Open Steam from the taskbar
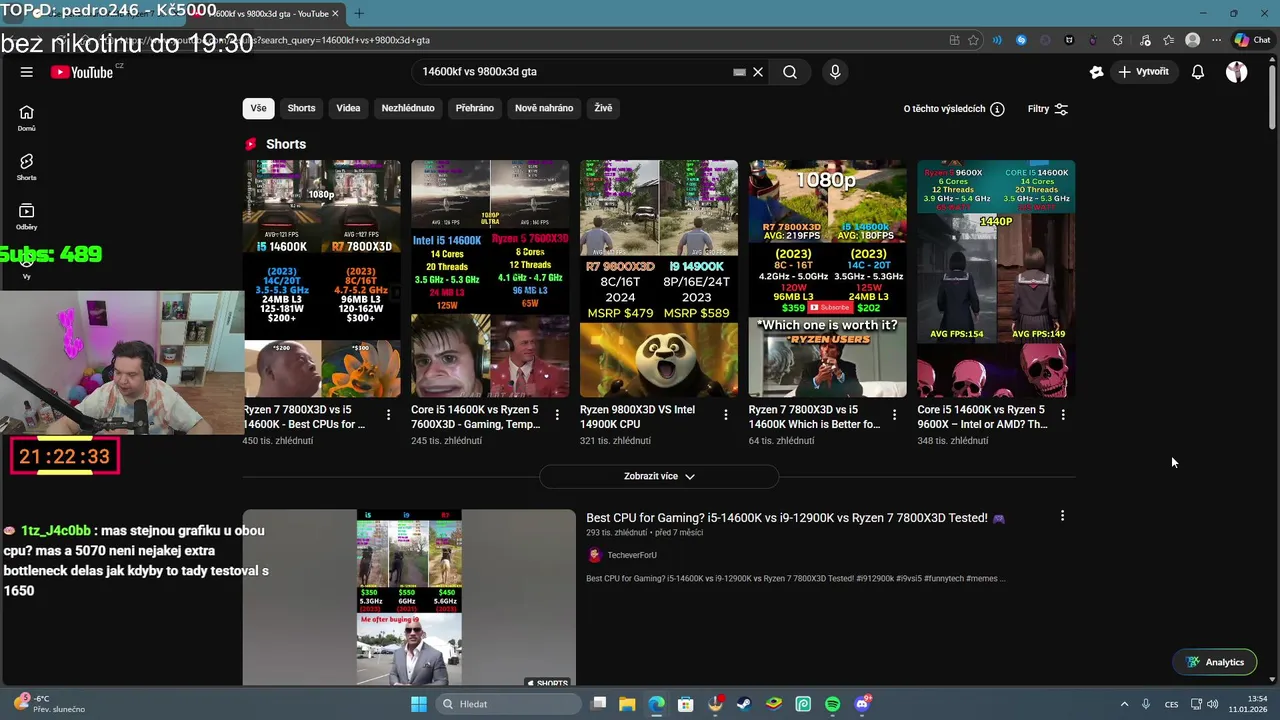The height and width of the screenshot is (720, 1280). 744,704
